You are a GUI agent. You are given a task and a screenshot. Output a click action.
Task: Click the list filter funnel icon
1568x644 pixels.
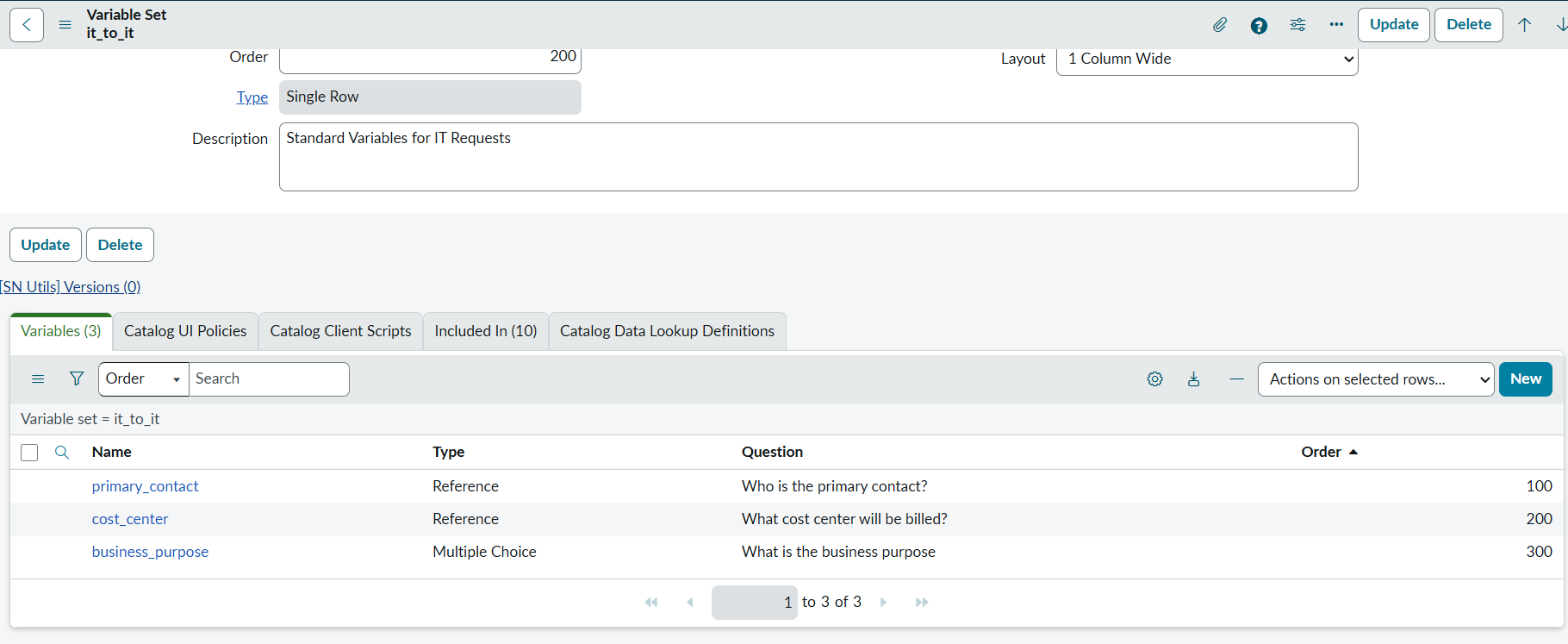pyautogui.click(x=77, y=379)
